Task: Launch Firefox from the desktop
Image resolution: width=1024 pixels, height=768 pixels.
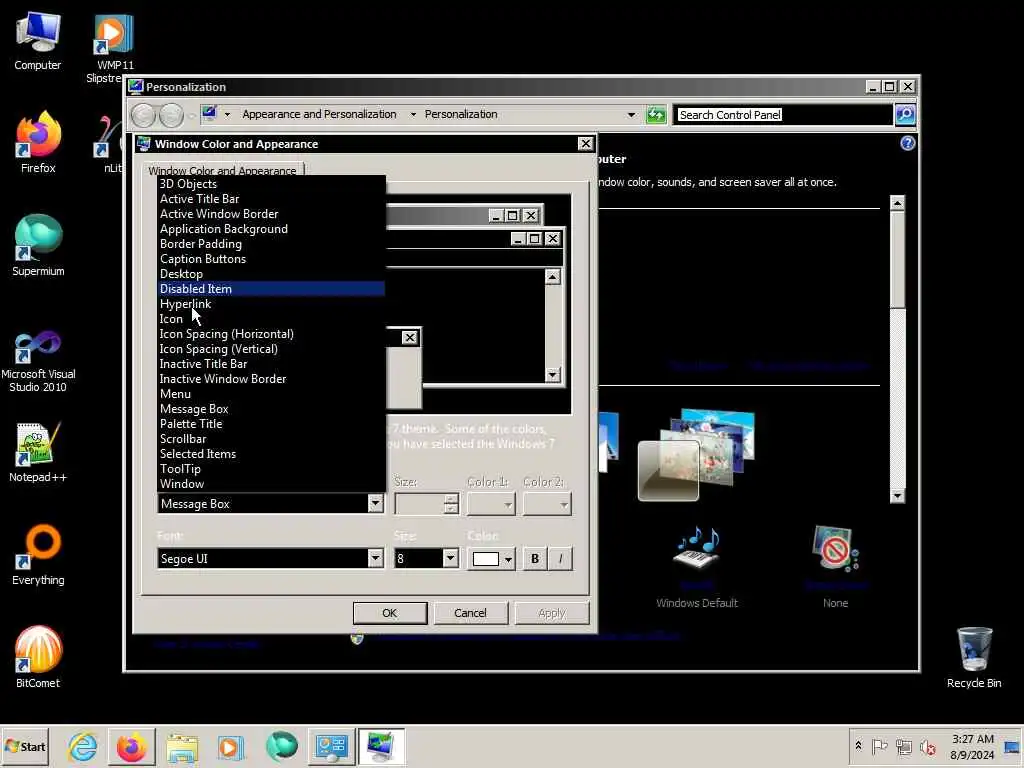Action: pos(38,142)
